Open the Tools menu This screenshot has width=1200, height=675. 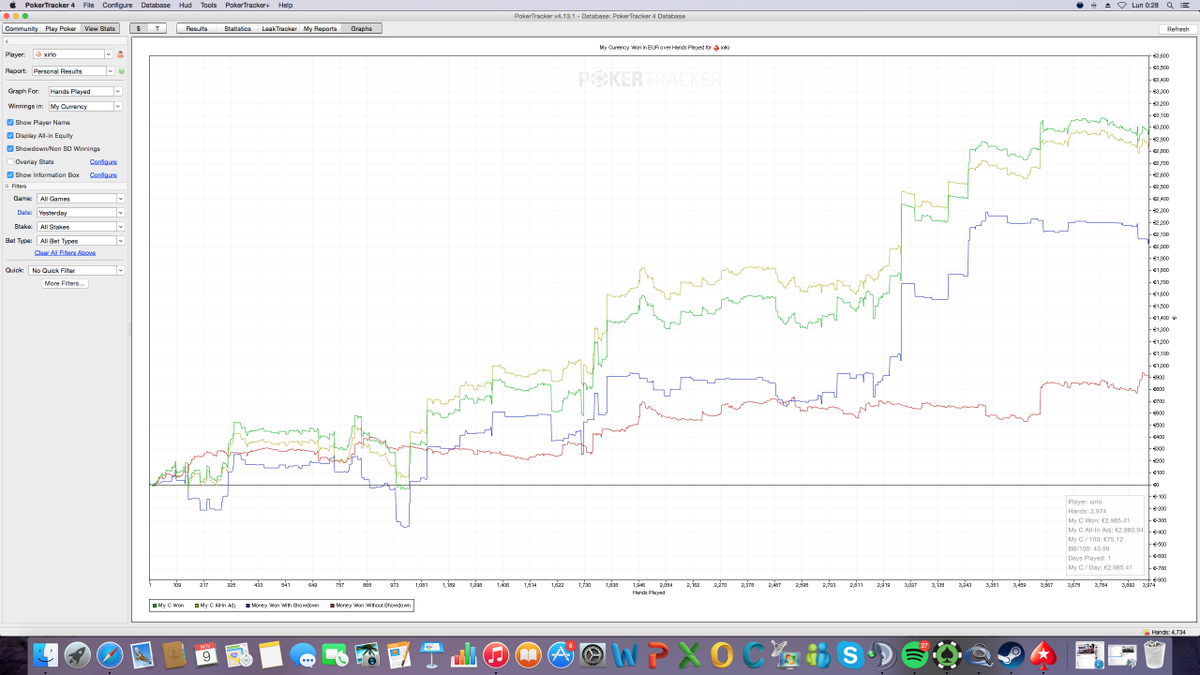pyautogui.click(x=208, y=5)
